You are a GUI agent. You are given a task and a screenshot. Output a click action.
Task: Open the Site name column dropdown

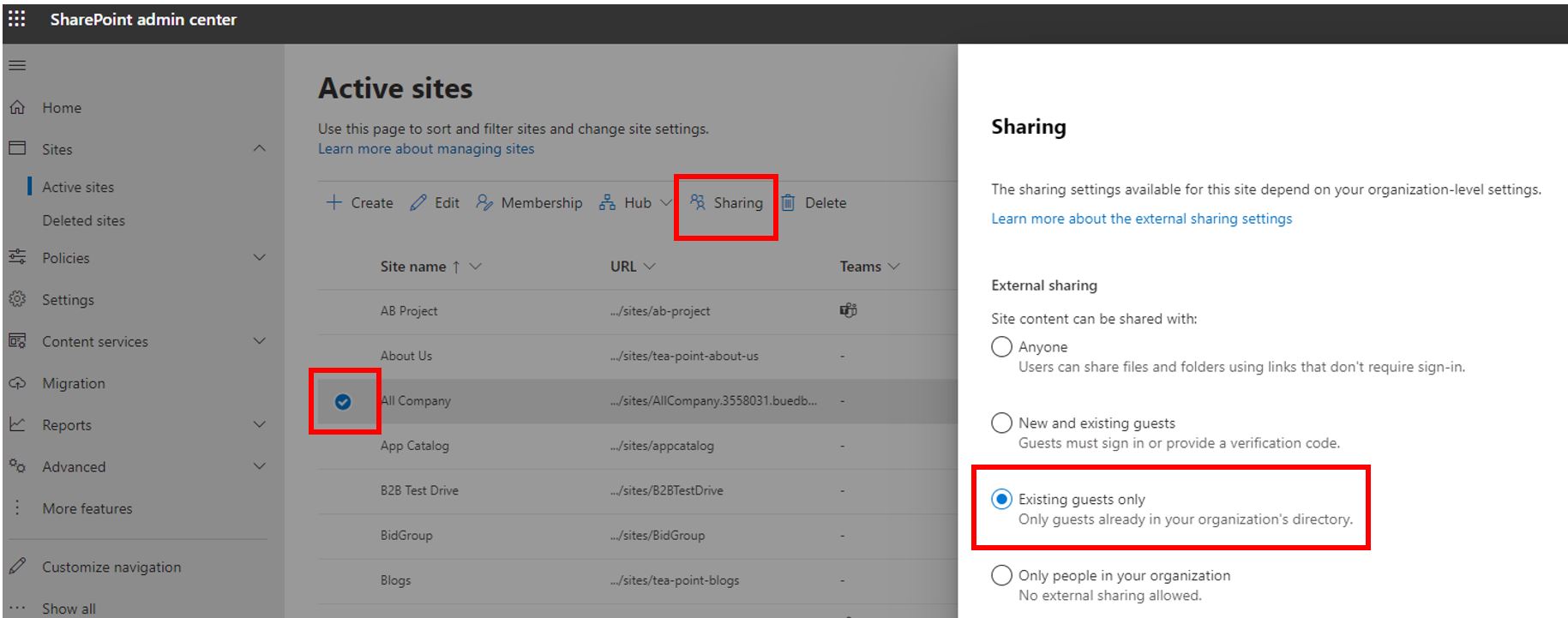pos(476,267)
